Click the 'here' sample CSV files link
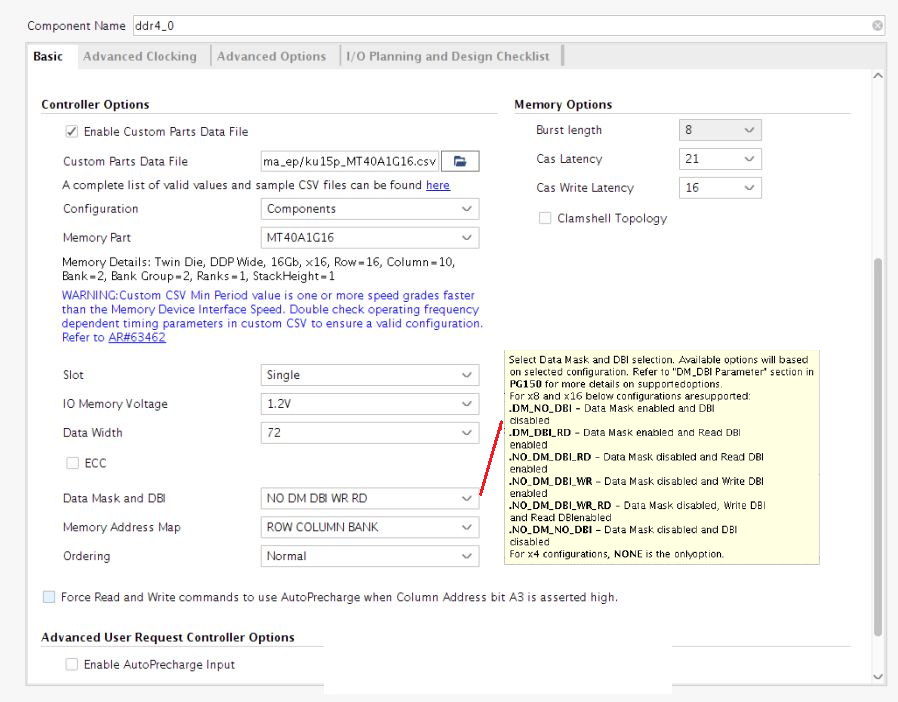Viewport: 898px width, 702px height. (437, 185)
